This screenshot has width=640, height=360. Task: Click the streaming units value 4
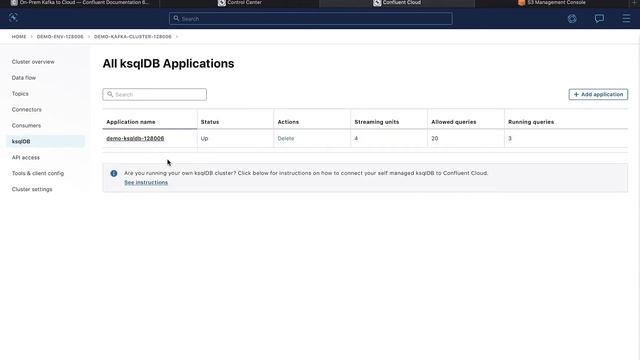pos(356,138)
